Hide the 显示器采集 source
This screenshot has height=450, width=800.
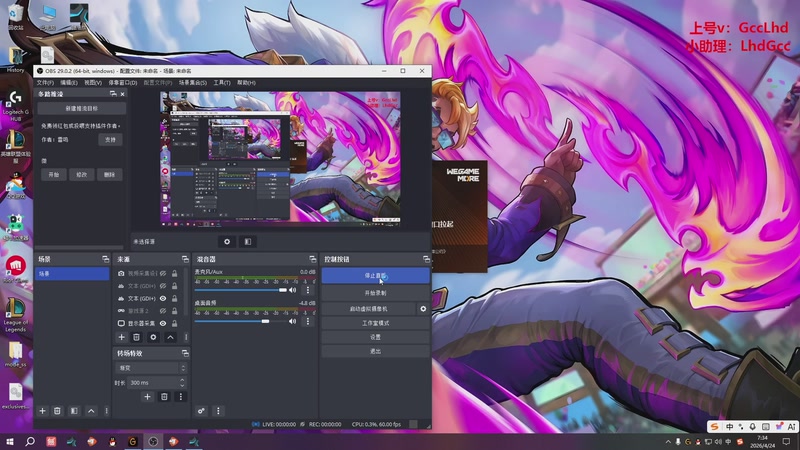pyautogui.click(x=163, y=323)
